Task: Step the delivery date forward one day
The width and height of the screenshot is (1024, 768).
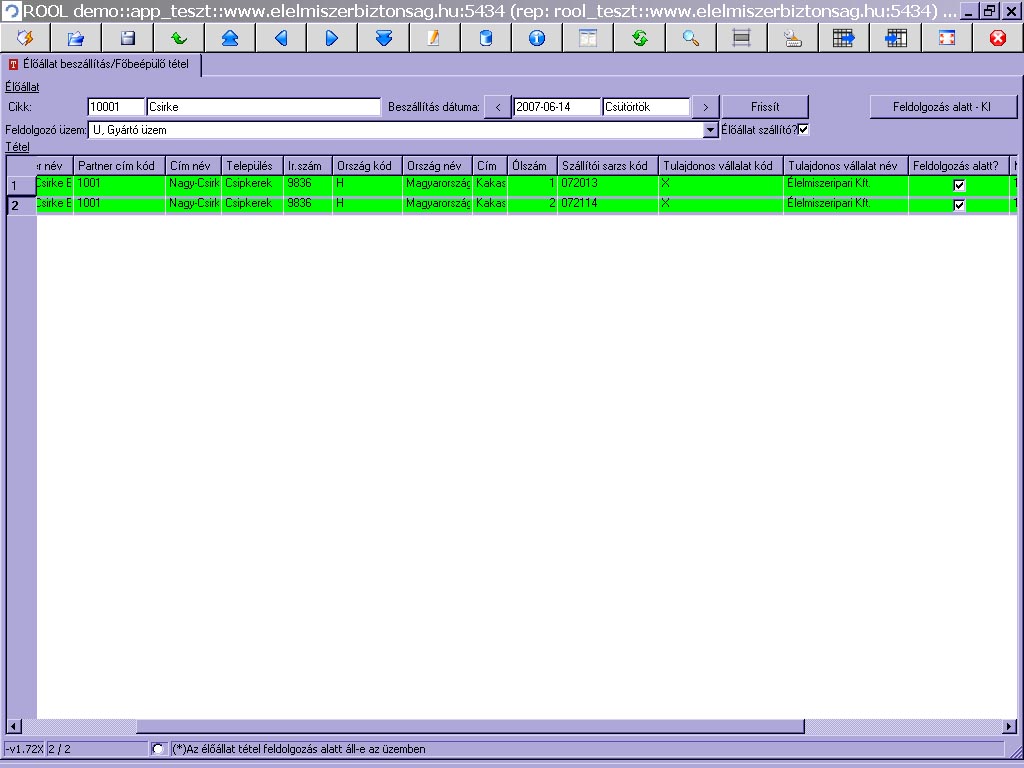Action: [705, 107]
